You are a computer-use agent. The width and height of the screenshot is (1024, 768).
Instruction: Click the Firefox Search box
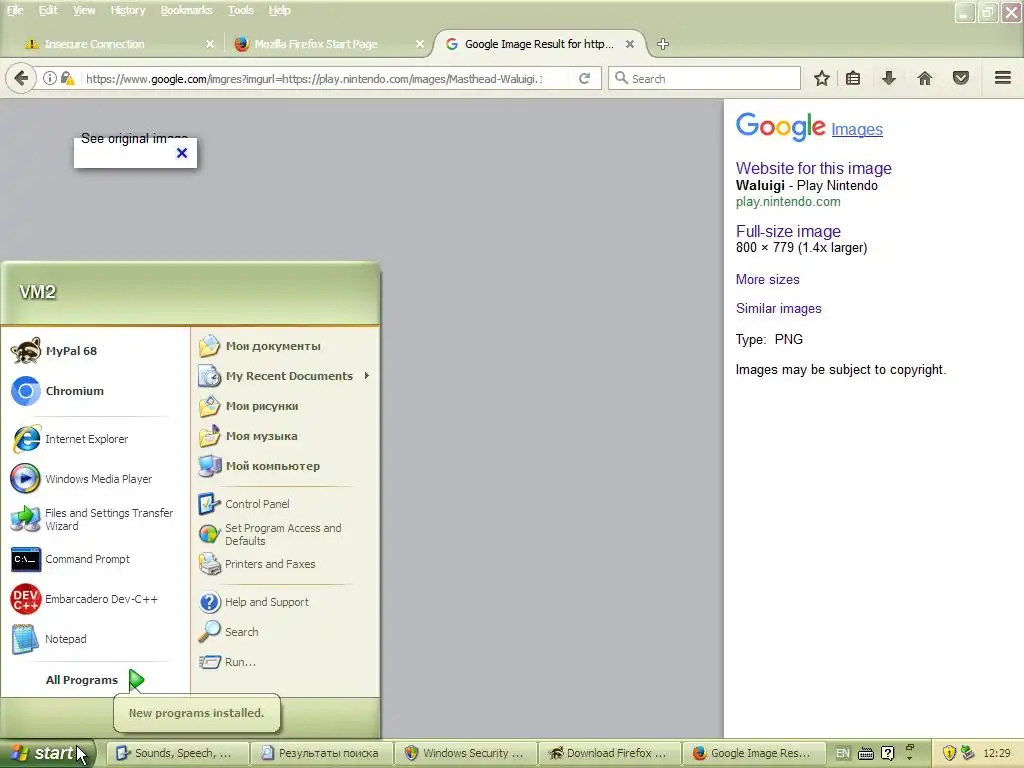[705, 78]
